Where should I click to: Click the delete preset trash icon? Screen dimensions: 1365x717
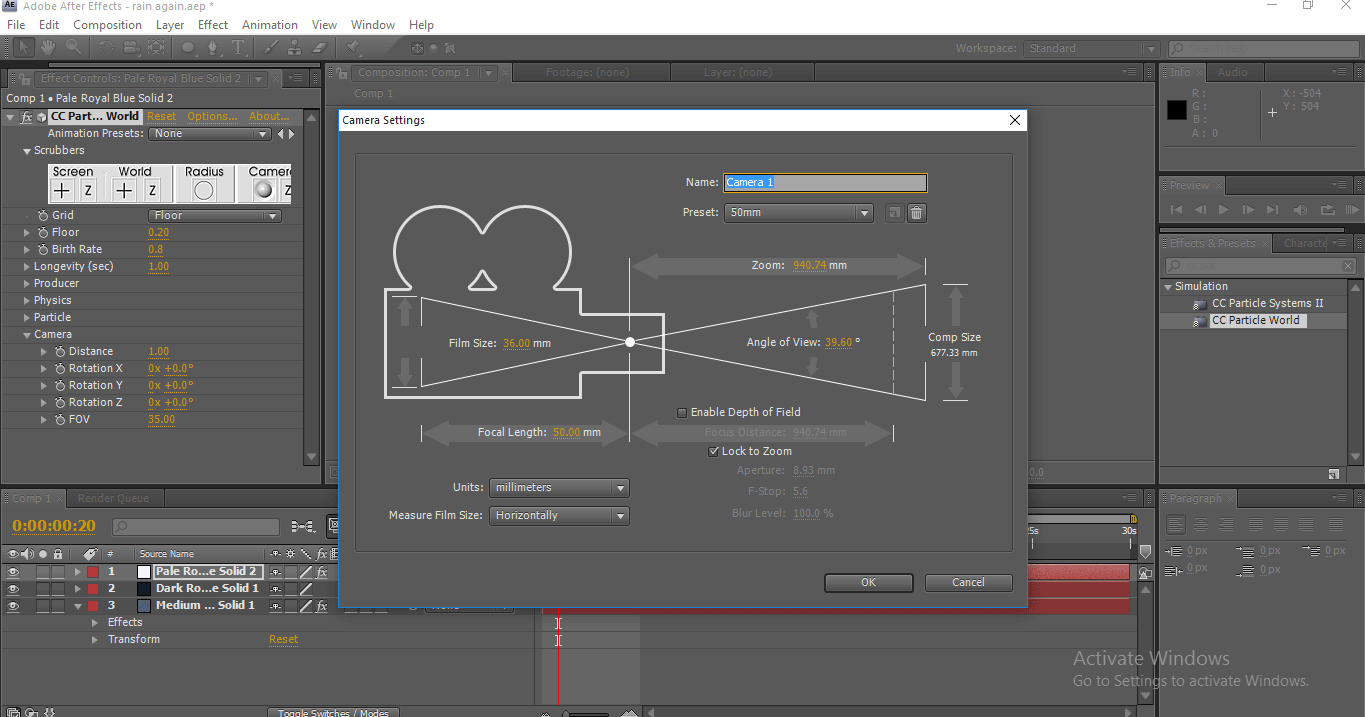pyautogui.click(x=916, y=213)
